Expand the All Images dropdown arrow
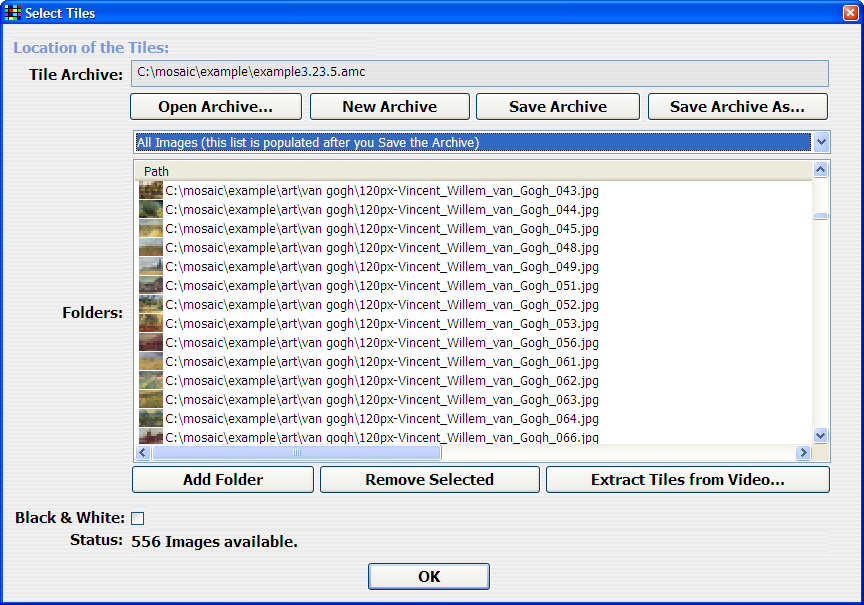This screenshot has width=864, height=605. [x=821, y=143]
